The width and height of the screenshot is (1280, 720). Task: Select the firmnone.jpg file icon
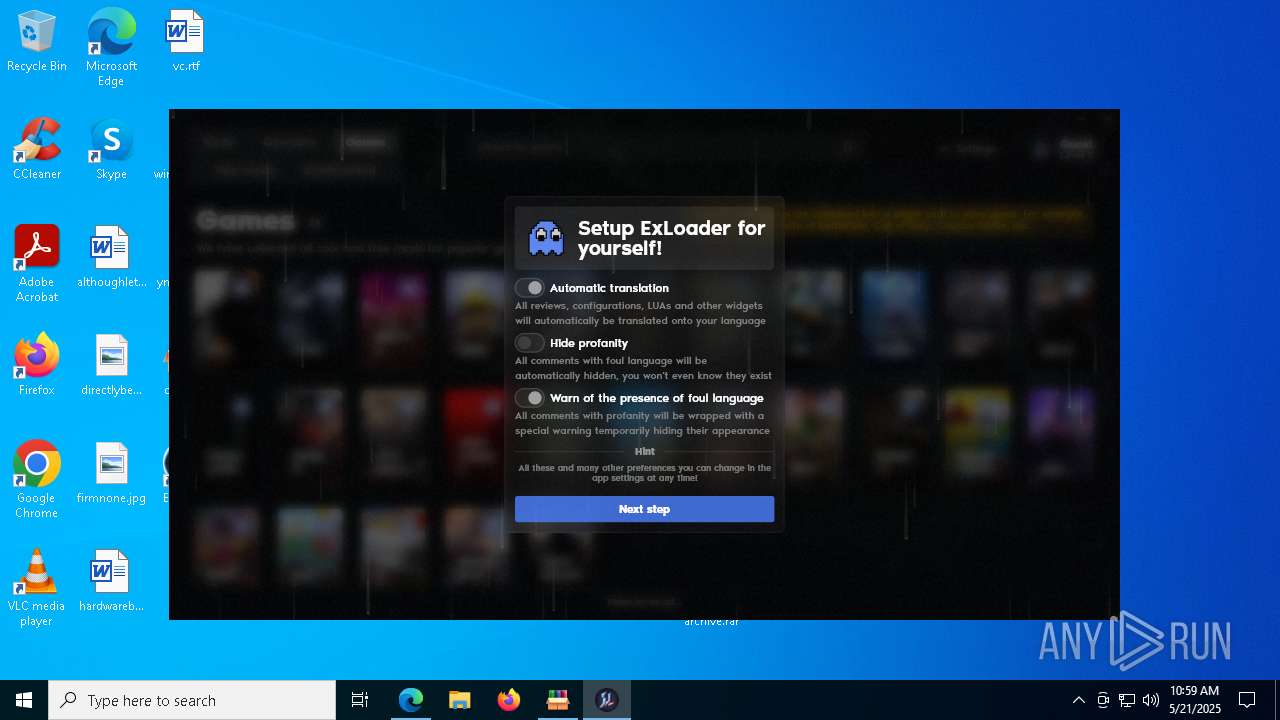(x=111, y=473)
